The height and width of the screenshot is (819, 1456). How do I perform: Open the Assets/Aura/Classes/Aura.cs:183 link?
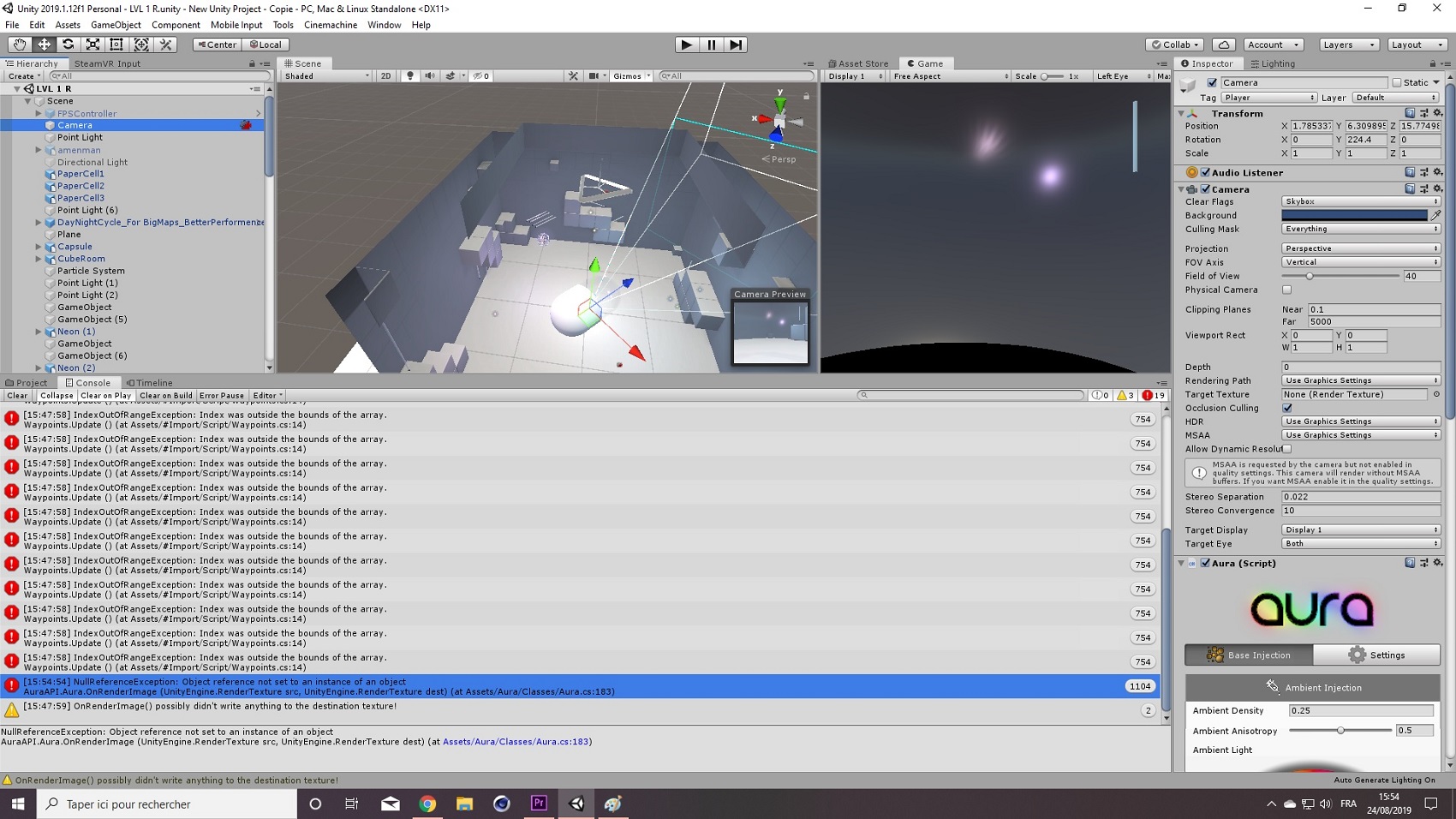(516, 742)
